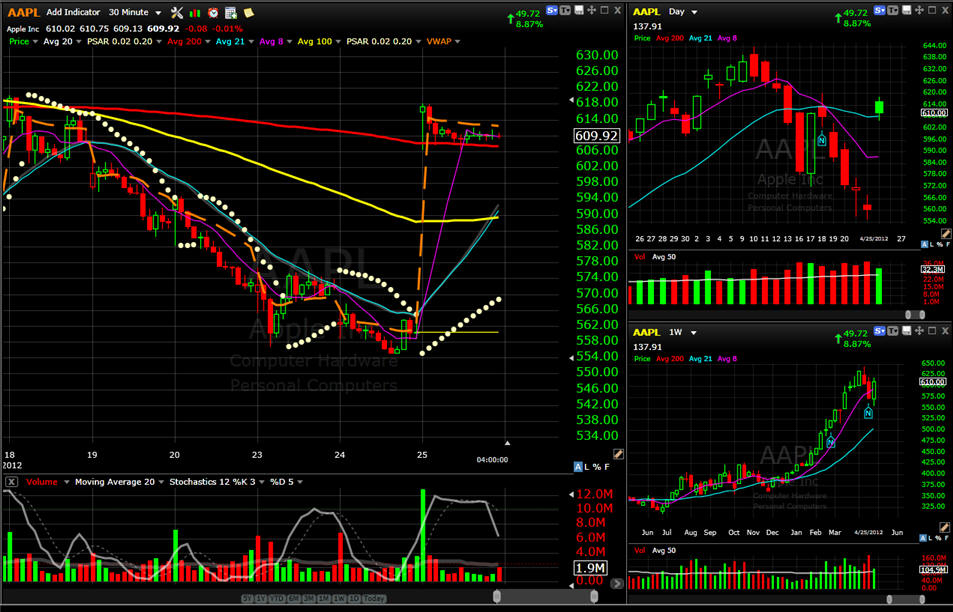Open the yellow sticky note icon
Image resolution: width=953 pixels, height=612 pixels.
pos(249,12)
